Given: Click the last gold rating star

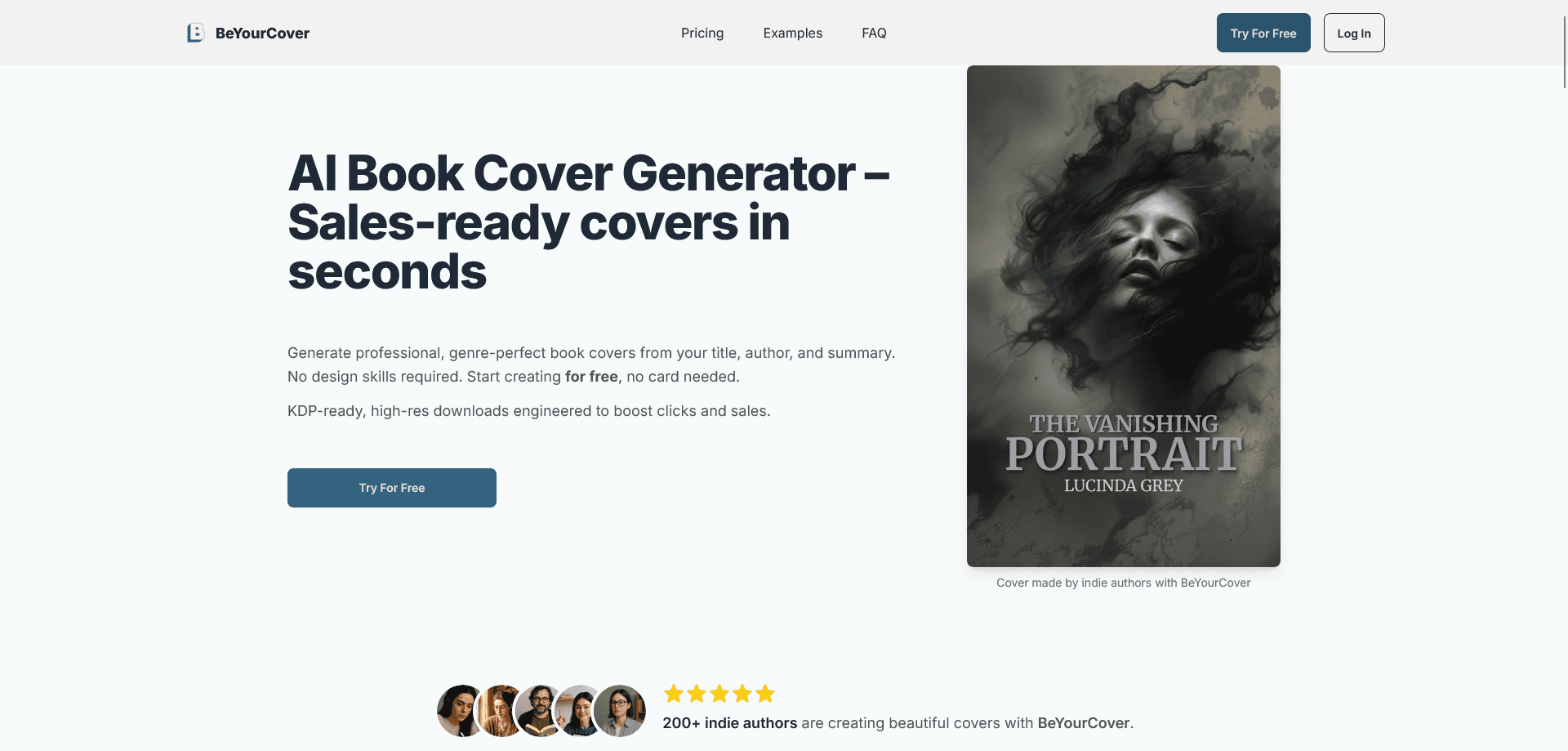Looking at the screenshot, I should coord(765,694).
